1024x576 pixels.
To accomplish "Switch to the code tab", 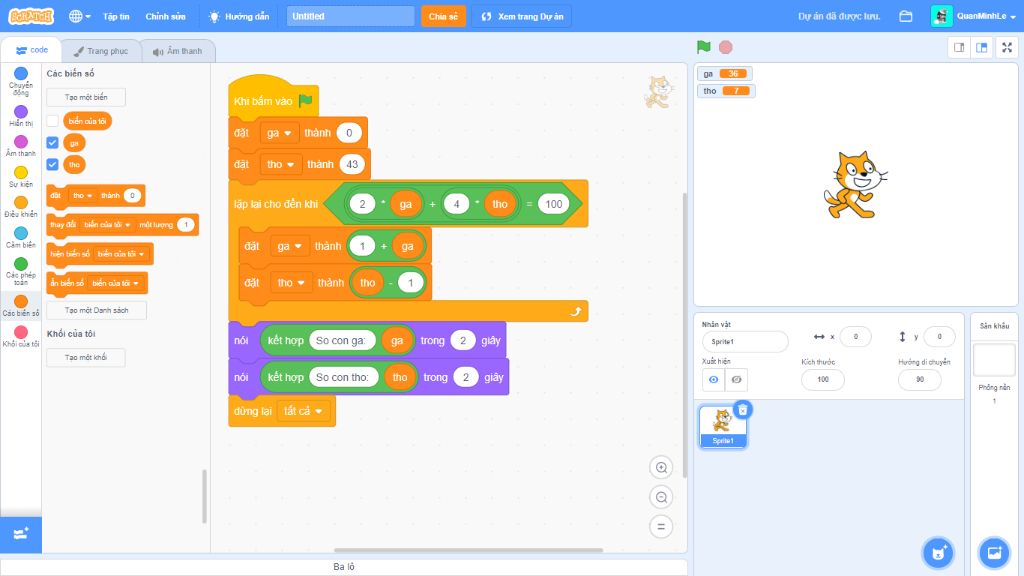I will (x=31, y=50).
